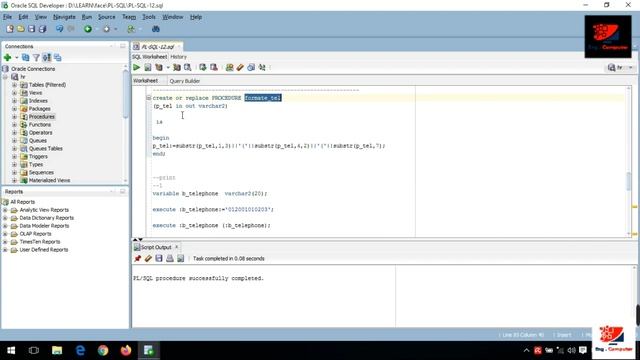Open the Tools menu
Image resolution: width=640 pixels, height=360 pixels.
pos(149,17)
